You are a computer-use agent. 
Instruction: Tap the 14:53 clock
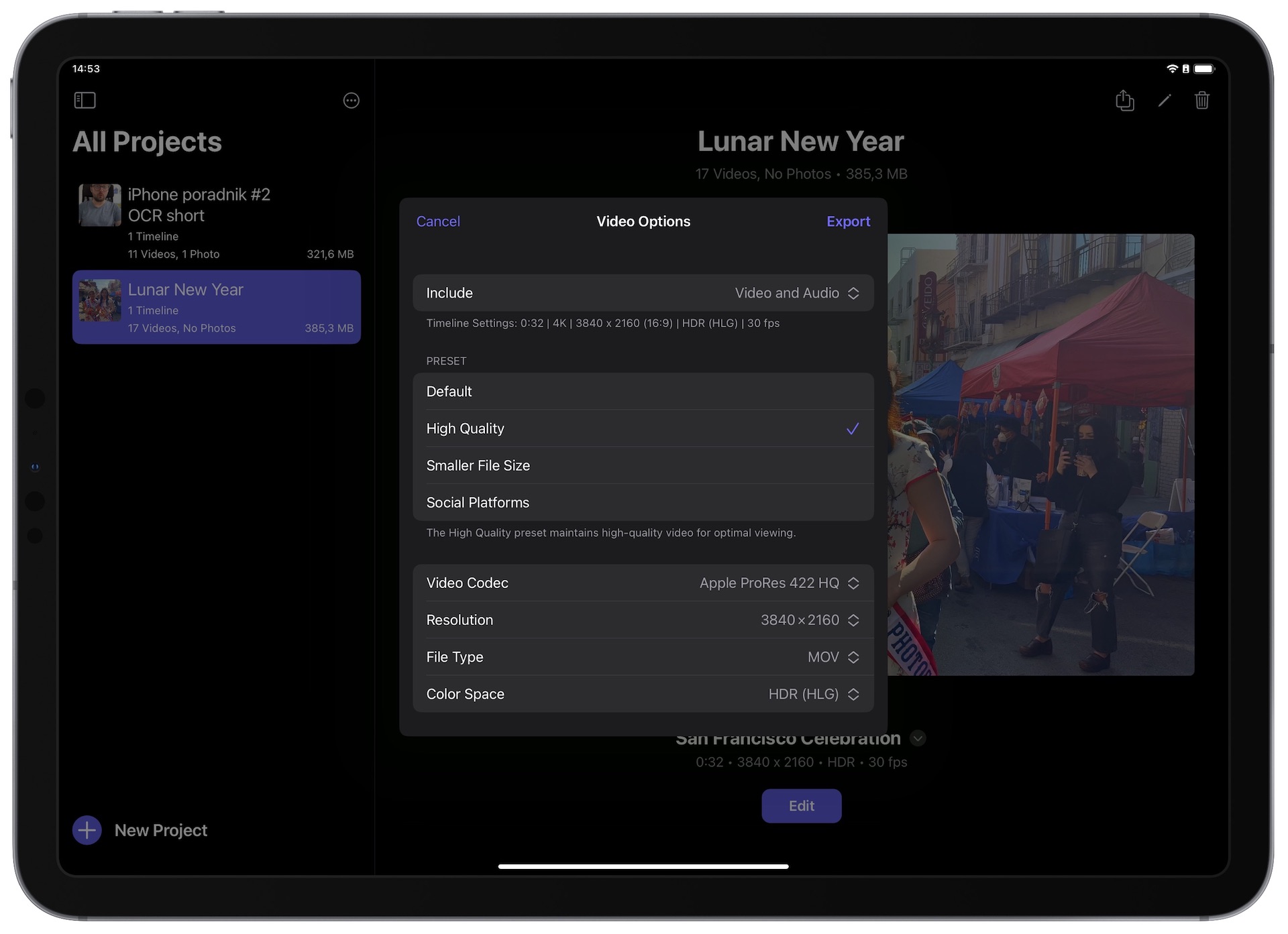tap(86, 69)
